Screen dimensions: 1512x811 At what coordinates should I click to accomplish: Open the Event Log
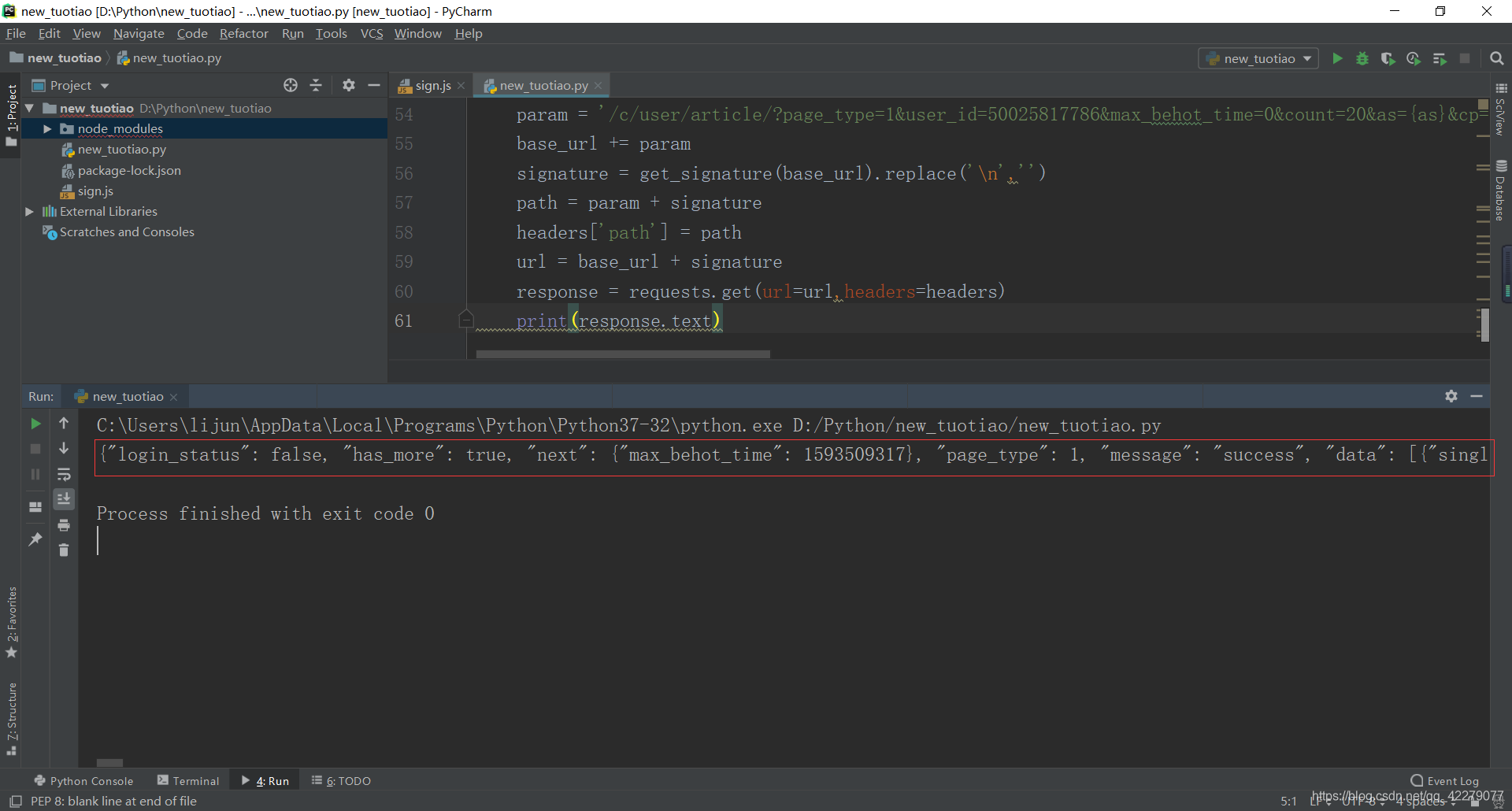click(x=1445, y=781)
